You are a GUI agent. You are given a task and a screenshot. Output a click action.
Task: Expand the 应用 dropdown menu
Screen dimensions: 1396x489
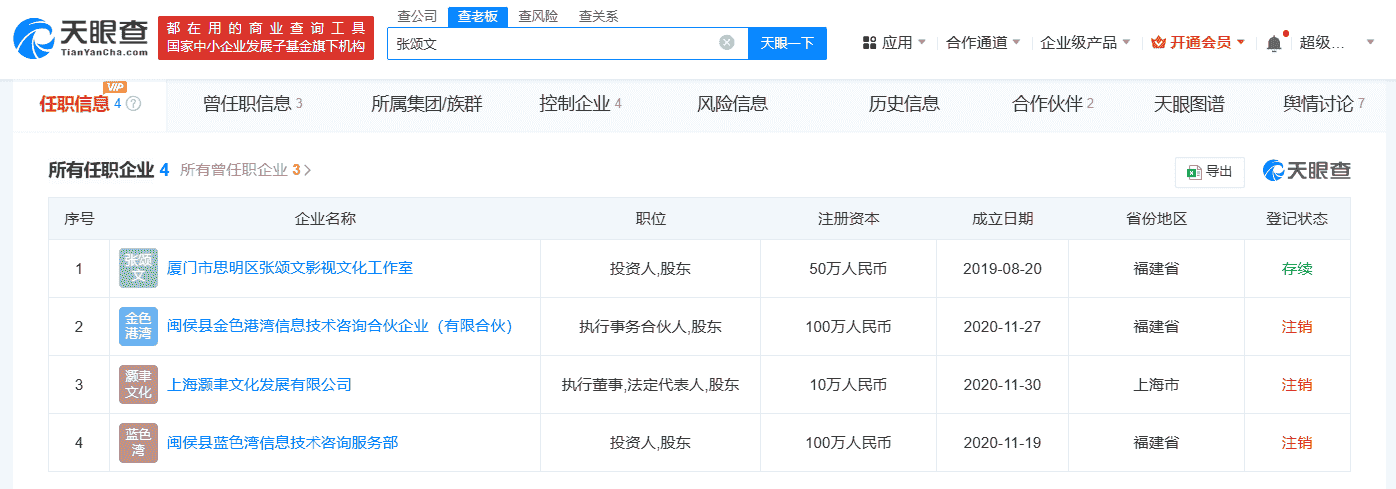(893, 42)
